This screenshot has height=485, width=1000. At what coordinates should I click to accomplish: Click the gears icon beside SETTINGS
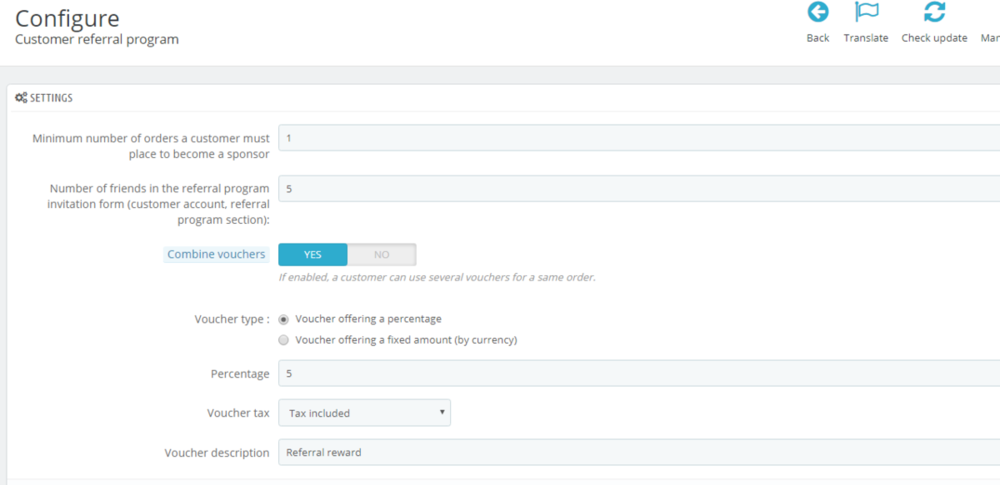[21, 98]
